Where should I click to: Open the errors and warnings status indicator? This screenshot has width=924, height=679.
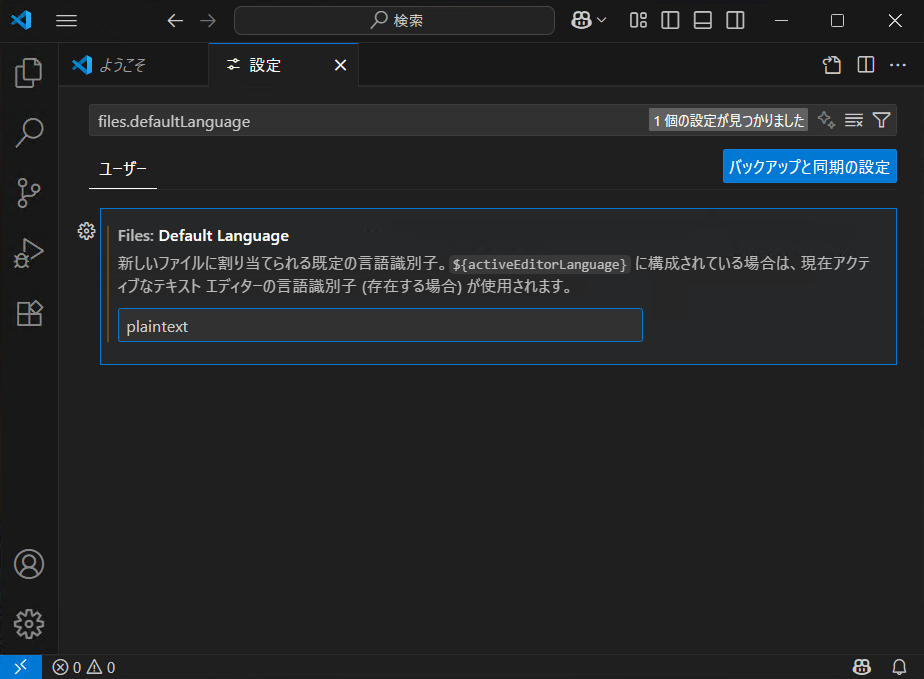(x=84, y=667)
